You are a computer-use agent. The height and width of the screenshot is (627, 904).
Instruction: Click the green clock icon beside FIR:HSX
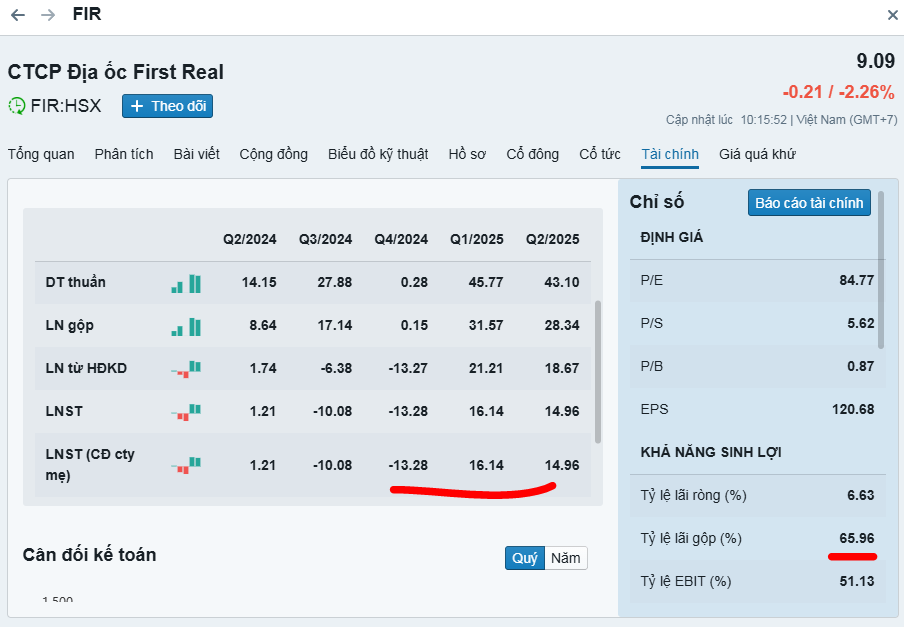(x=17, y=106)
